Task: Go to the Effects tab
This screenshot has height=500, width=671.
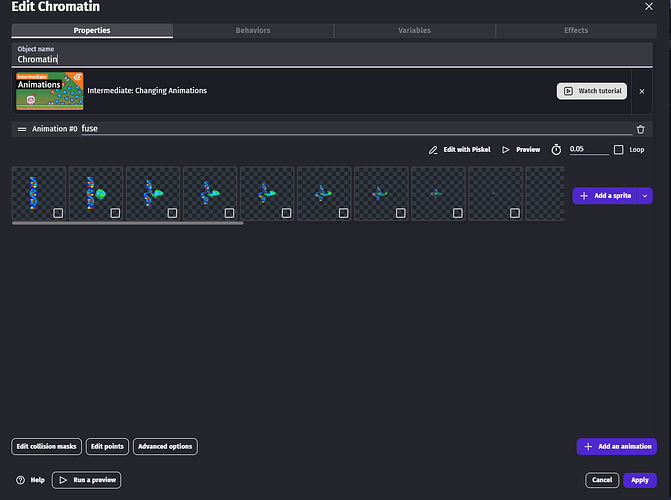Action: click(576, 31)
